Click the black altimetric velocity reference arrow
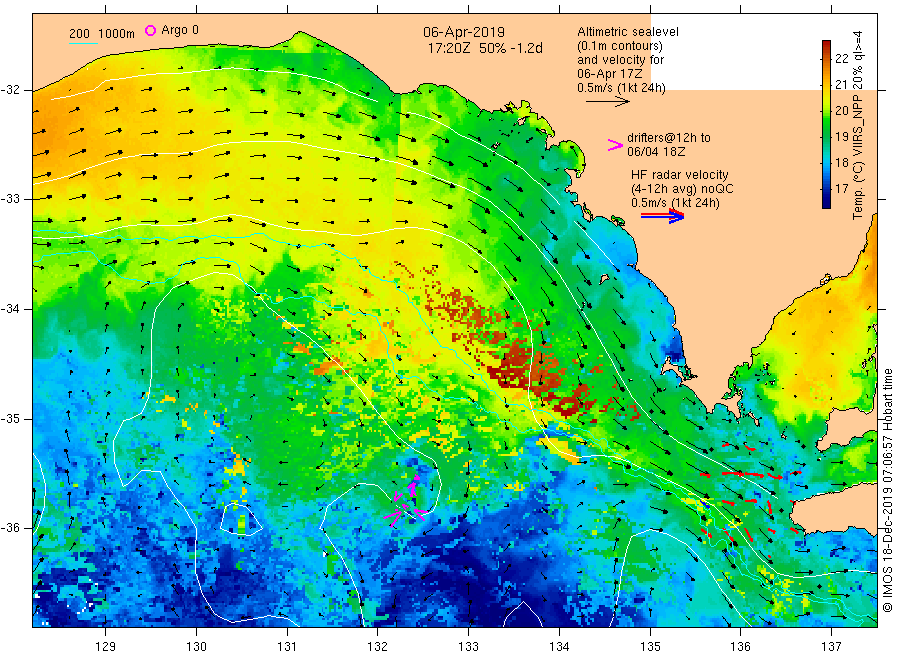The image size is (900, 660). (607, 102)
